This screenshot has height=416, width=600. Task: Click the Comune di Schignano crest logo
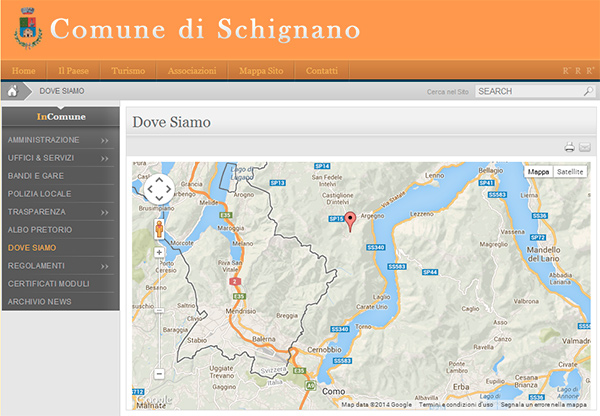tap(27, 30)
